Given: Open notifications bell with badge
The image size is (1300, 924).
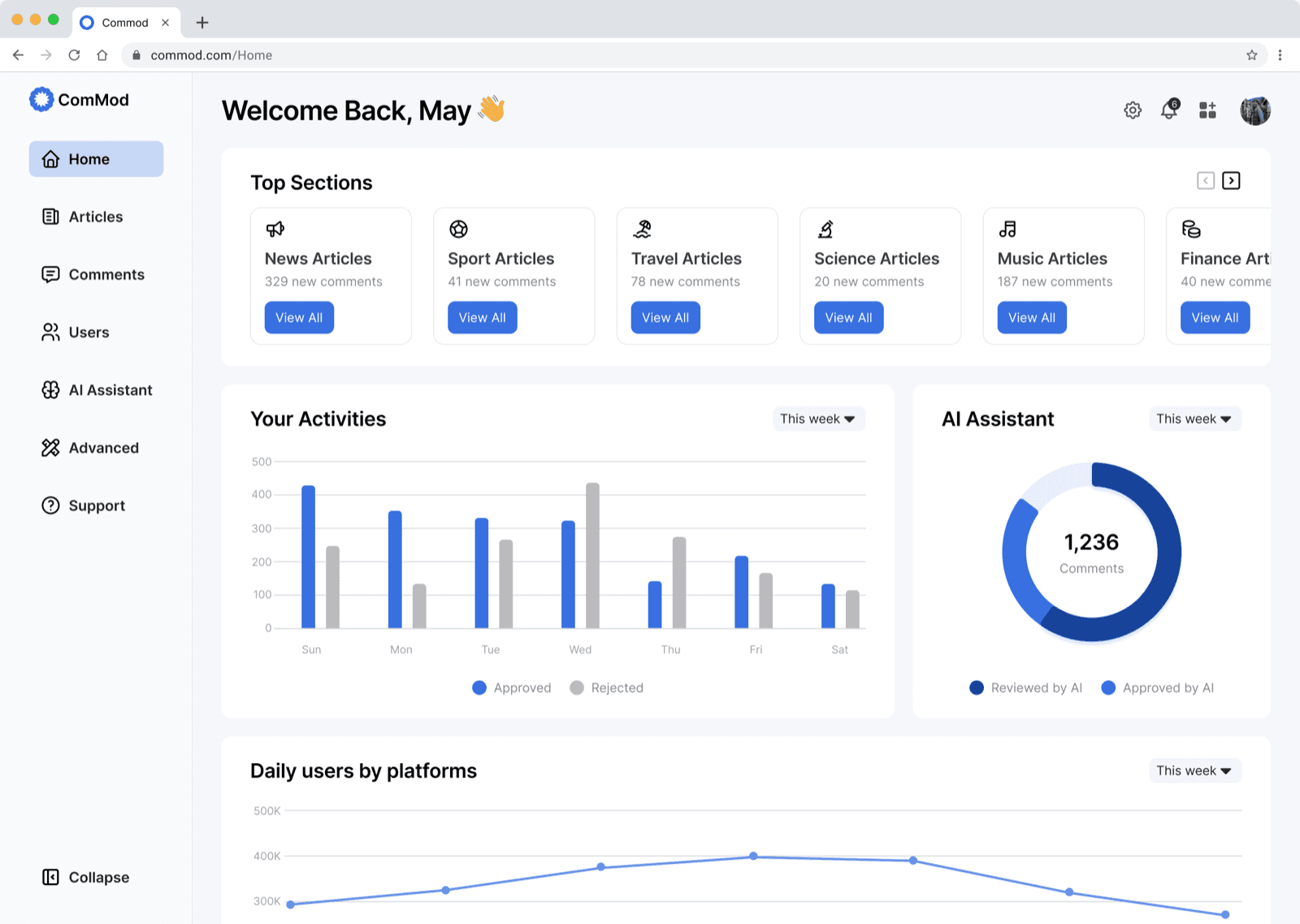Looking at the screenshot, I should pyautogui.click(x=1170, y=109).
